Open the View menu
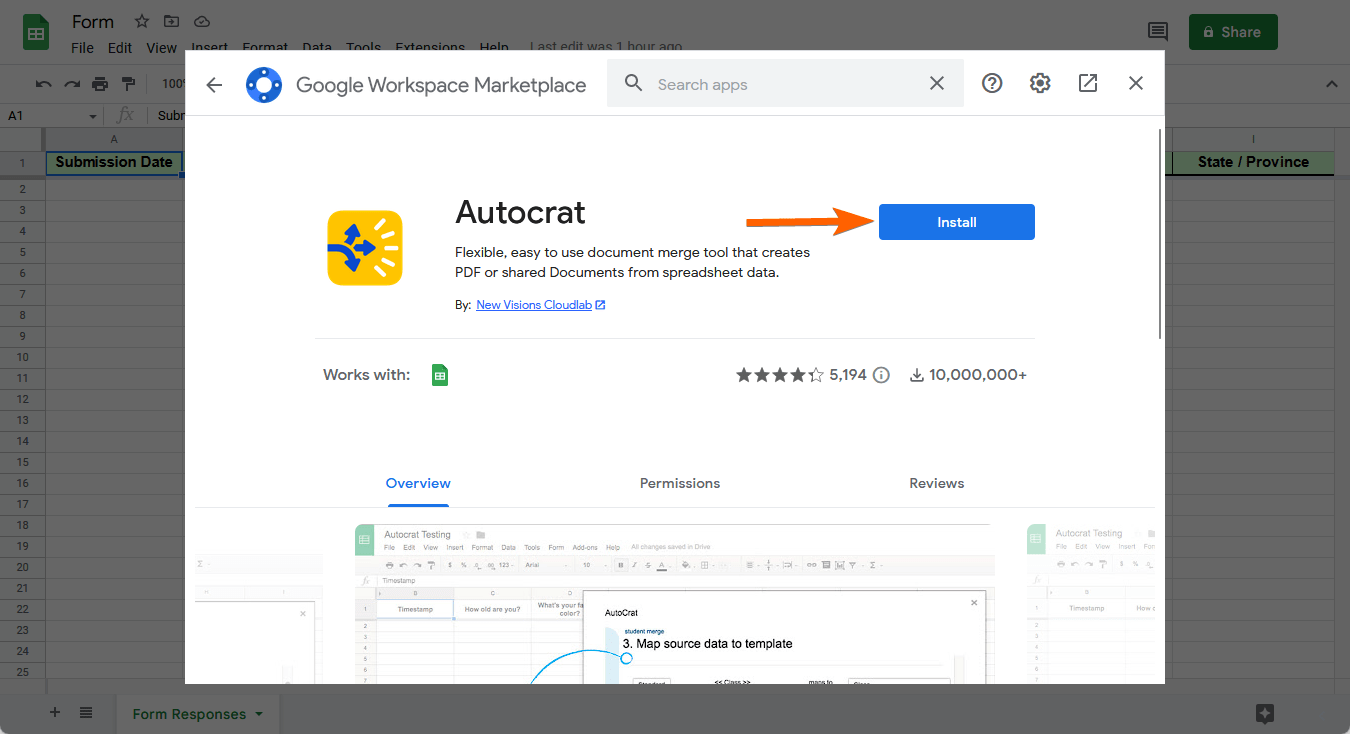This screenshot has height=734, width=1350. click(x=161, y=47)
